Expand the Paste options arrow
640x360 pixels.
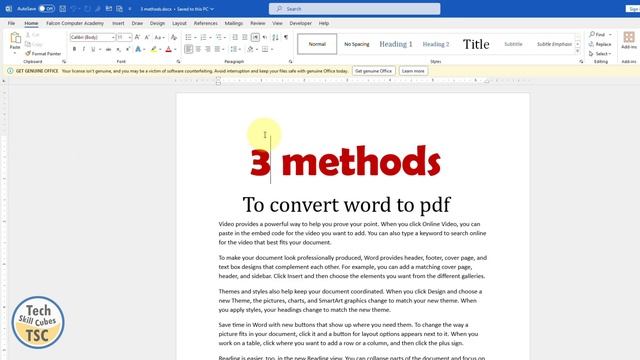15,53
